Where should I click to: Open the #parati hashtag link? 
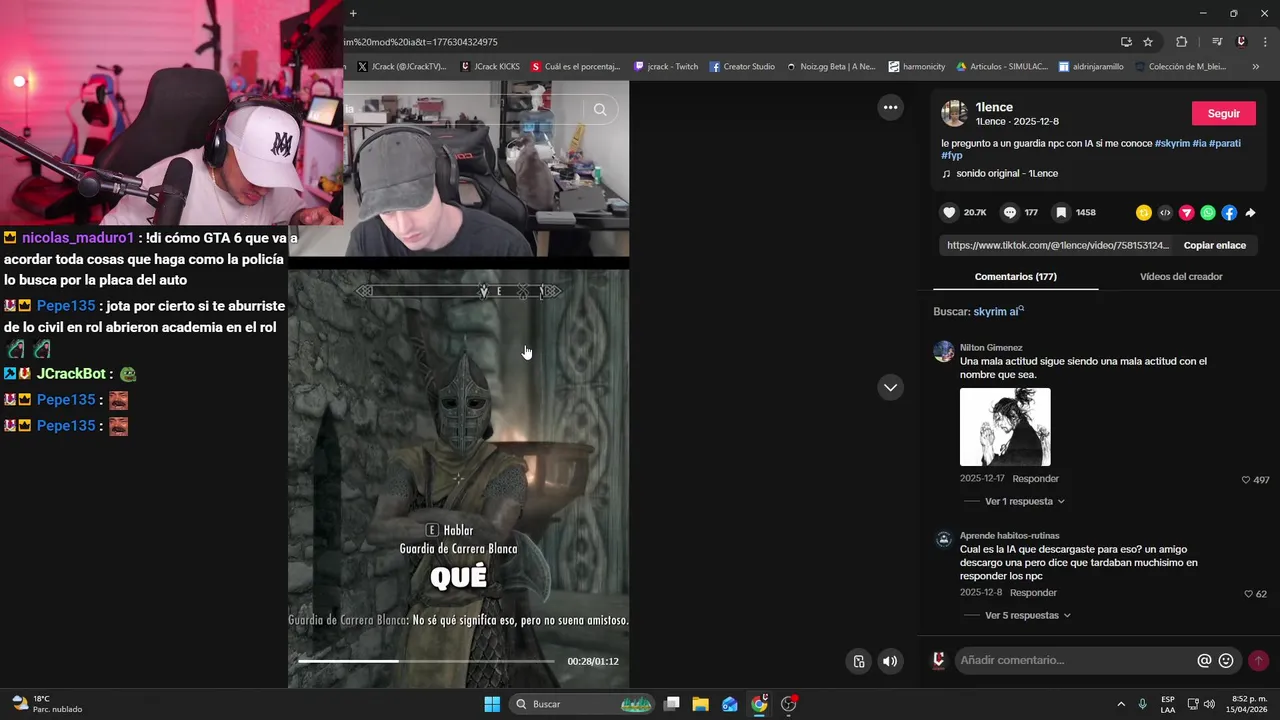tap(1225, 143)
